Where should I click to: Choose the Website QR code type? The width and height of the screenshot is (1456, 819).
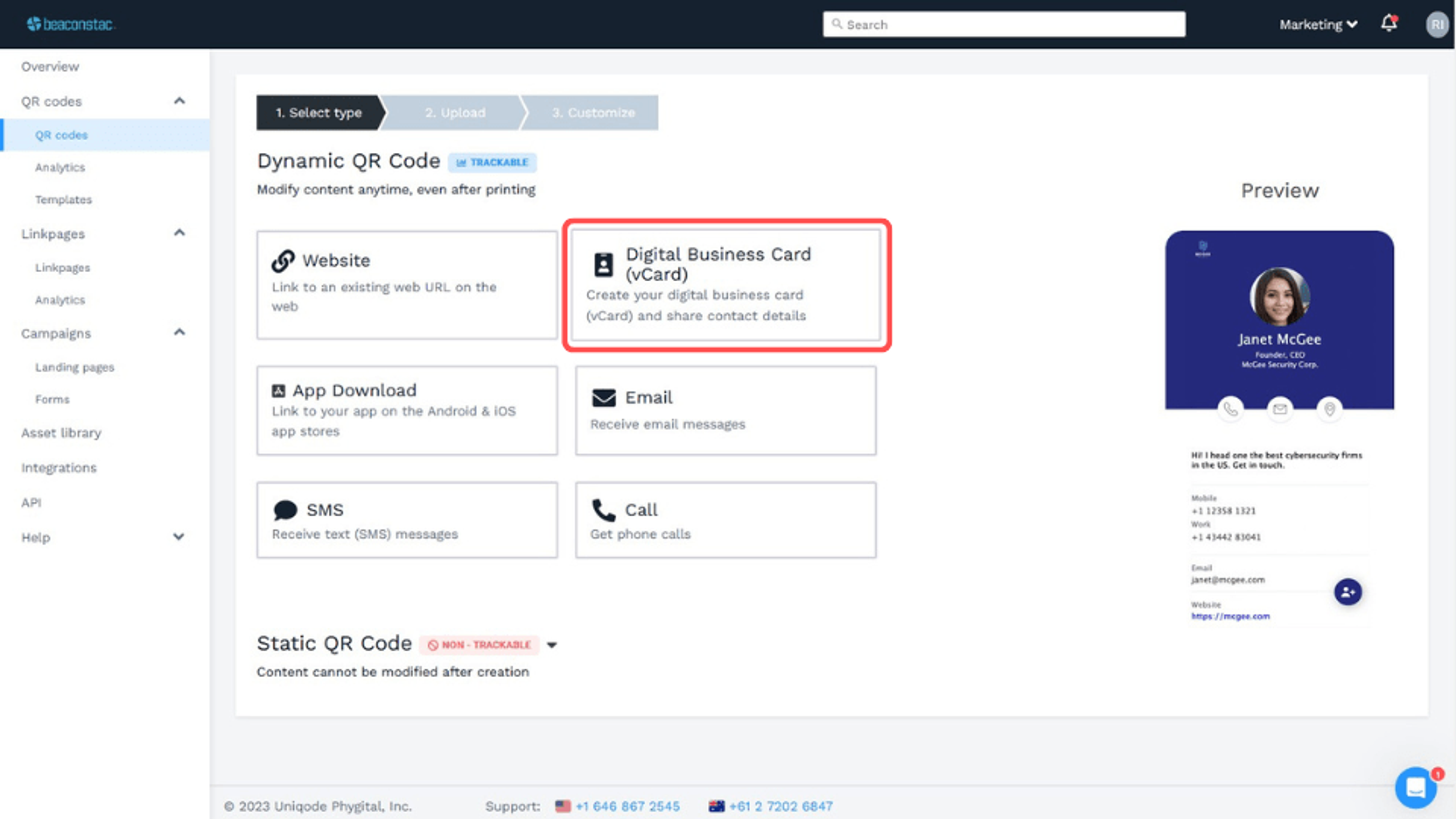[x=407, y=284]
